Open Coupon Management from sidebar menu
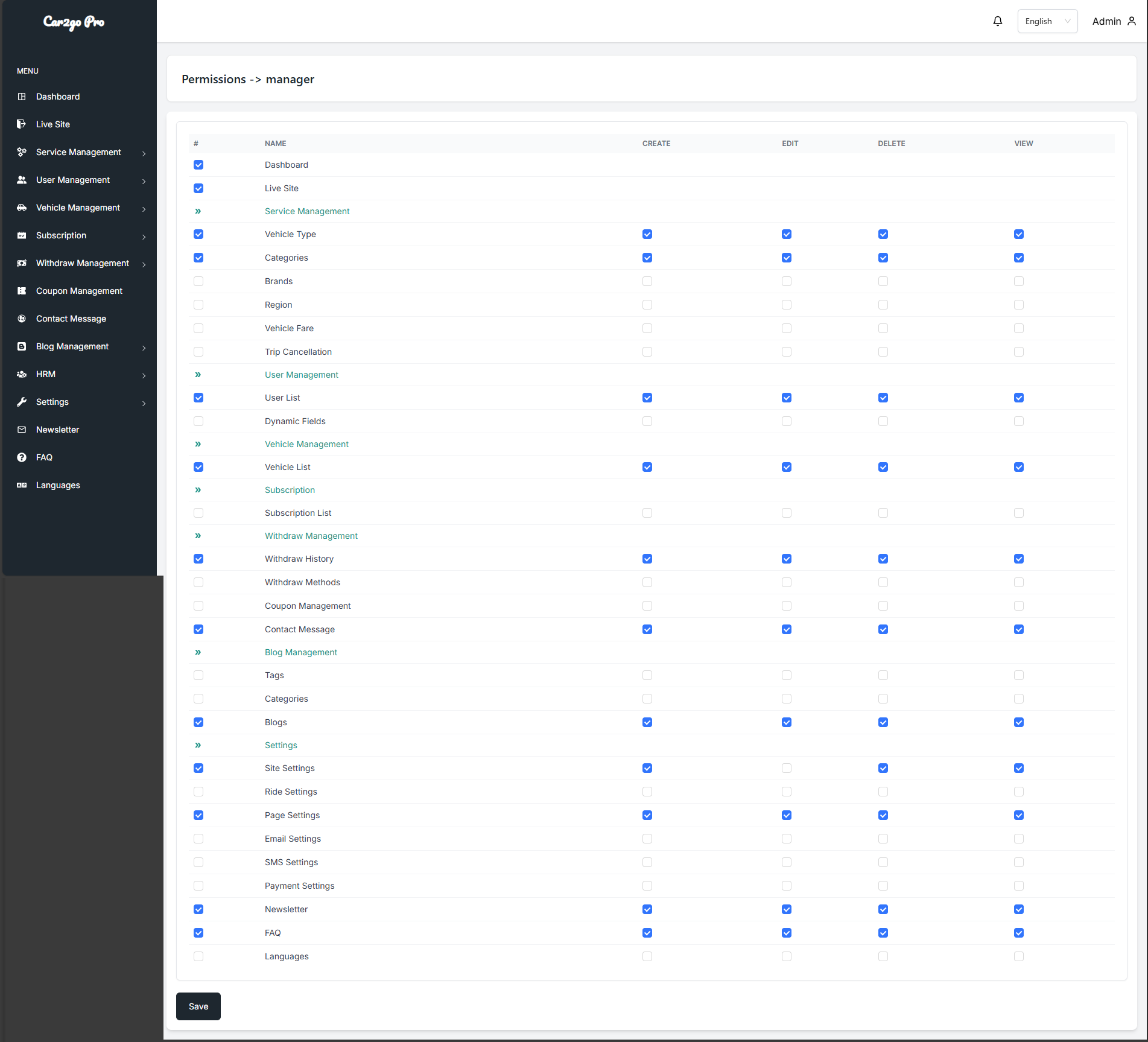Image resolution: width=1148 pixels, height=1042 pixels. pos(79,291)
